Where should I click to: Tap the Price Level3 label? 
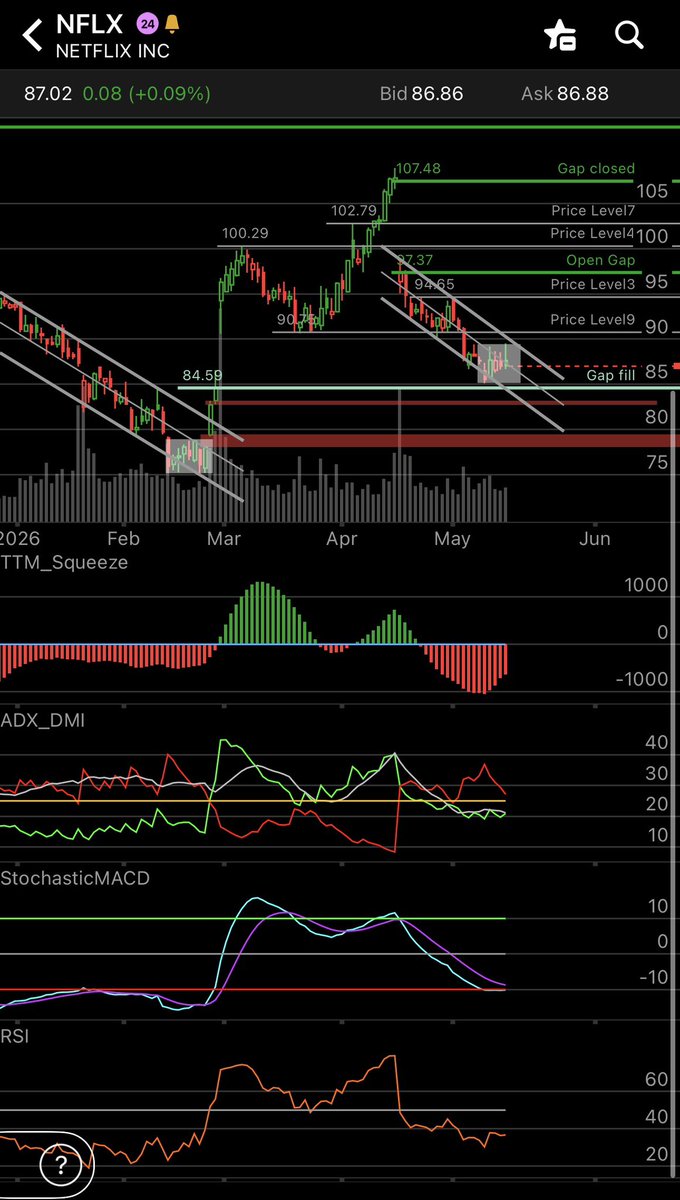[x=593, y=285]
